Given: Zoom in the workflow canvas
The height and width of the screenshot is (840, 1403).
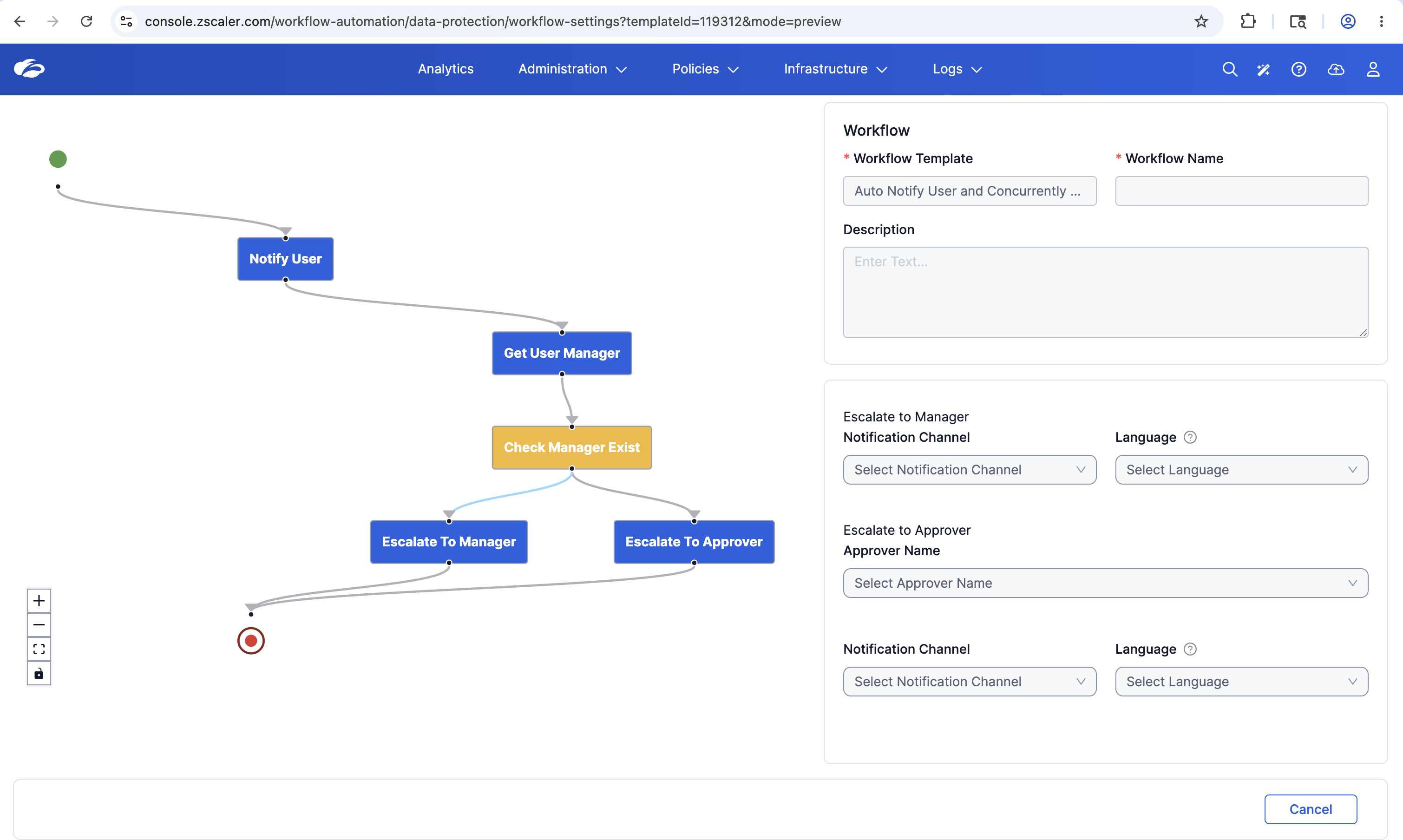Looking at the screenshot, I should pos(39,601).
